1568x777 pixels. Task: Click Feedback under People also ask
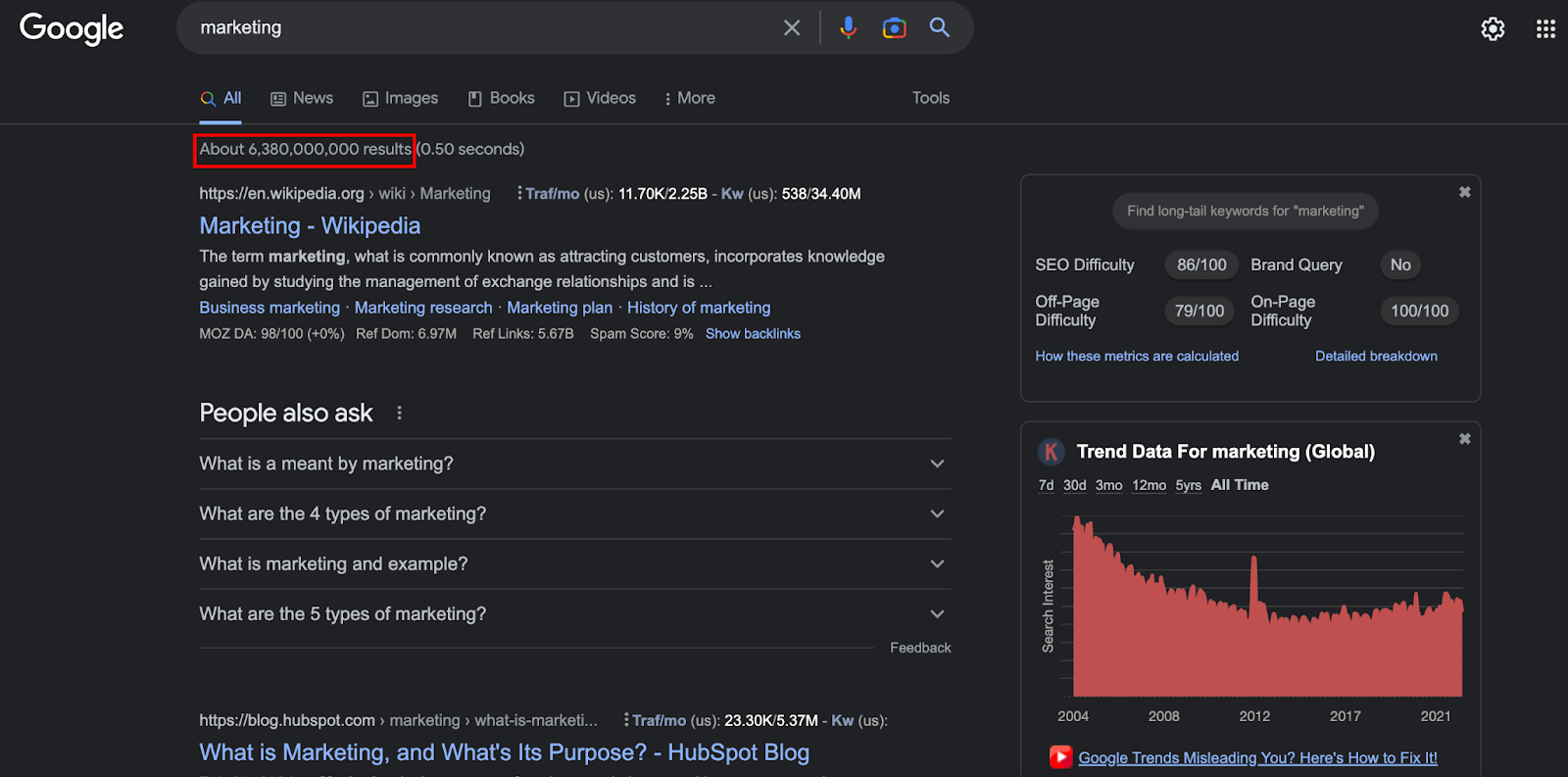click(920, 648)
